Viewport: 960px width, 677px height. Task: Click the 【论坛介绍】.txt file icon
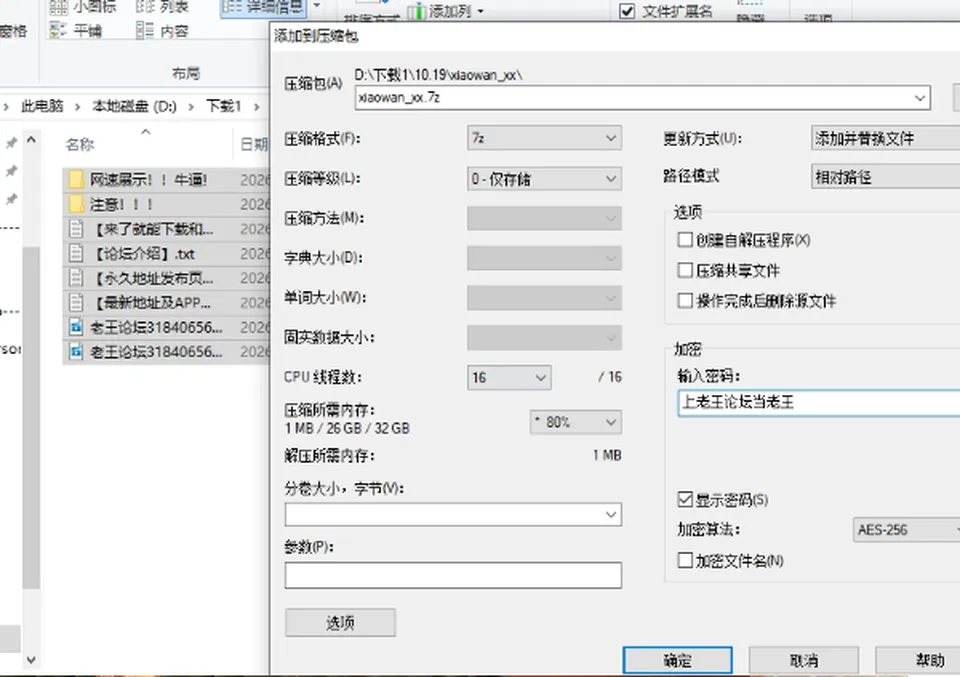tap(76, 253)
